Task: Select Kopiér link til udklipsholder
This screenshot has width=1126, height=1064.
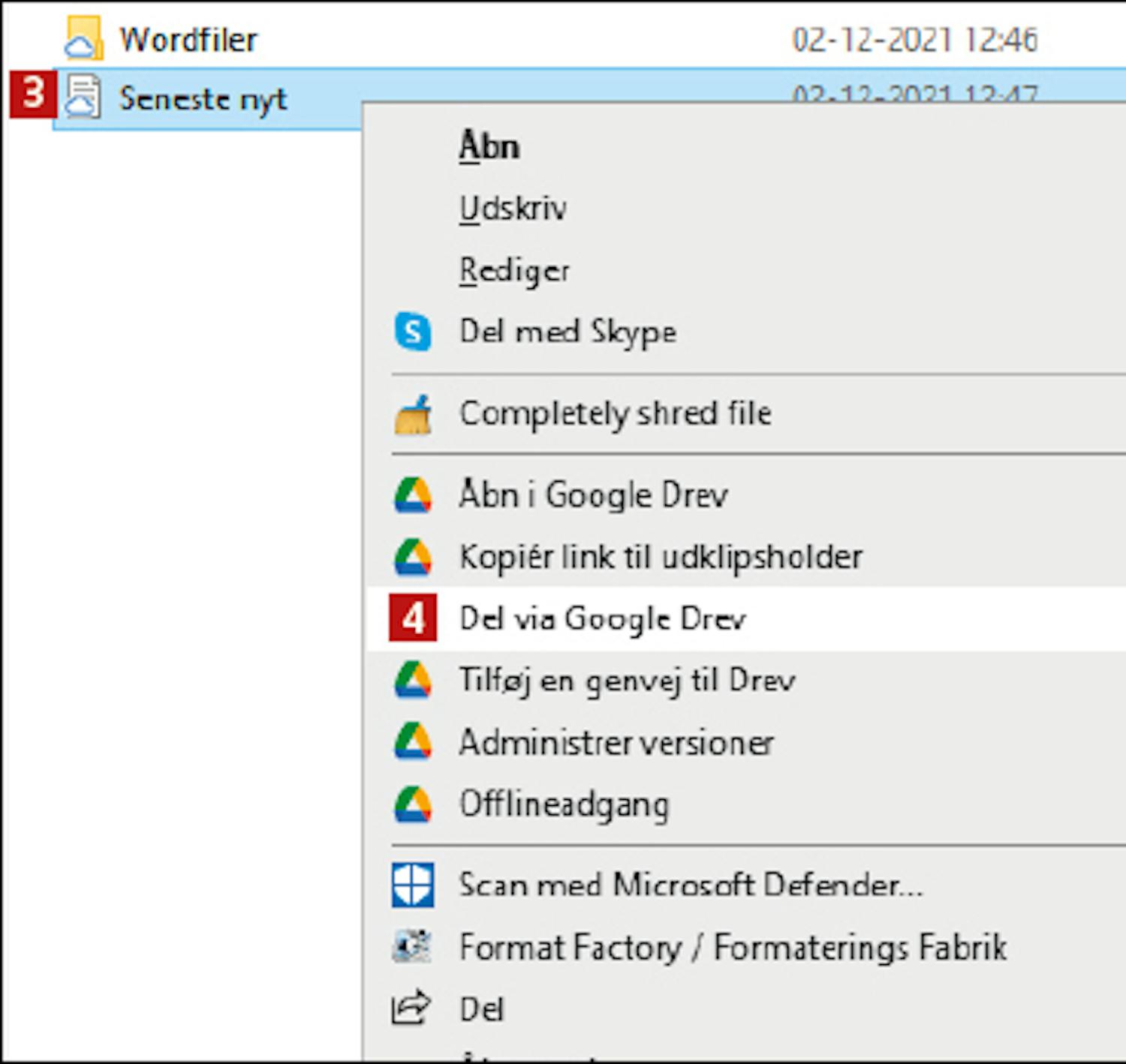Action: (x=661, y=558)
